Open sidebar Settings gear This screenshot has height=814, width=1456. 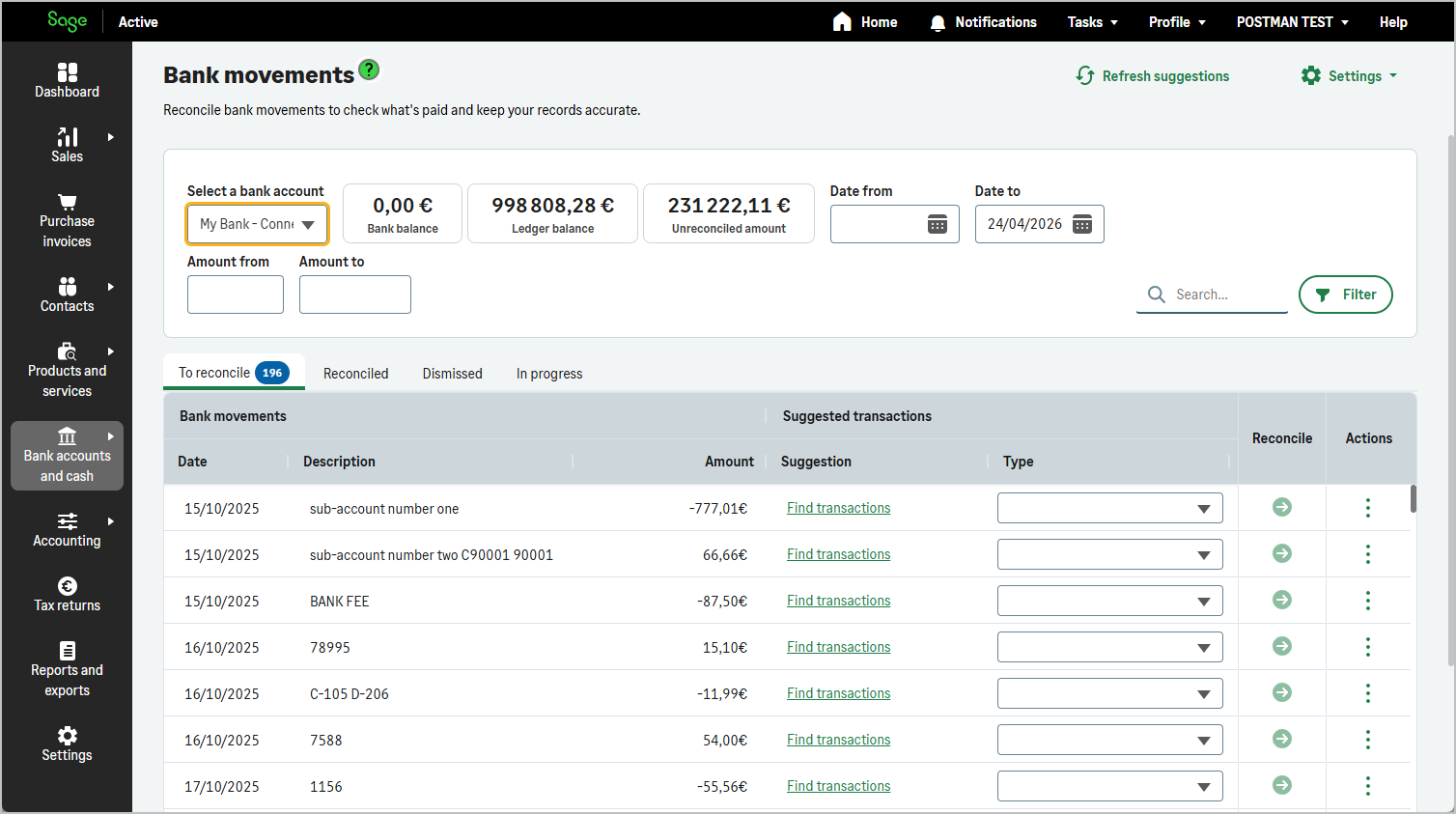[67, 744]
